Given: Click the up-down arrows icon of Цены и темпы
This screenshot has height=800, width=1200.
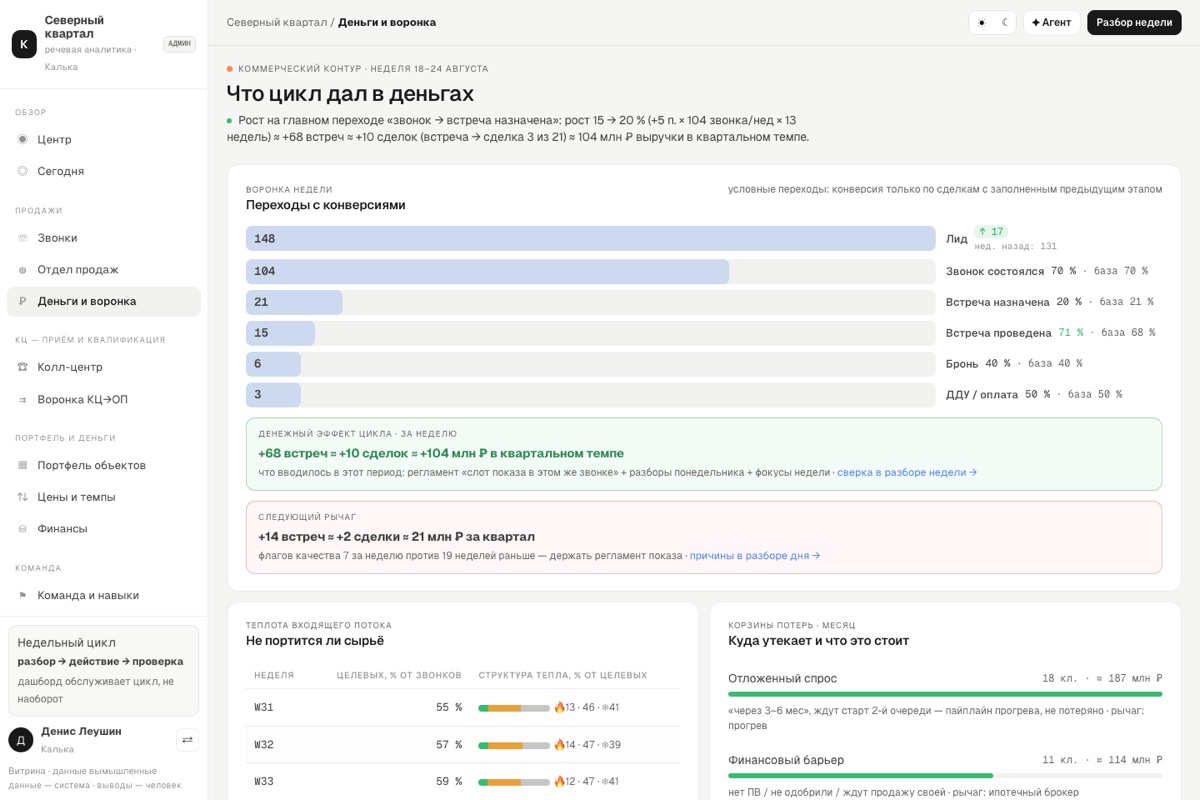Looking at the screenshot, I should point(23,497).
